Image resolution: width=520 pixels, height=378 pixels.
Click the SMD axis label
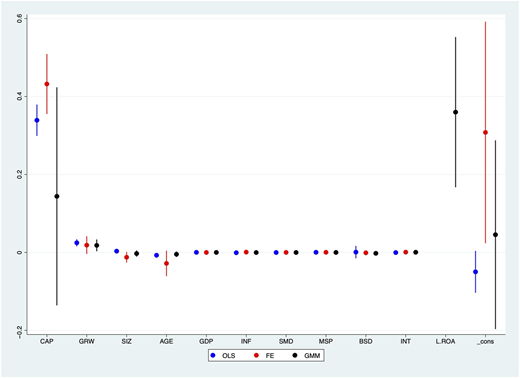pyautogui.click(x=286, y=341)
